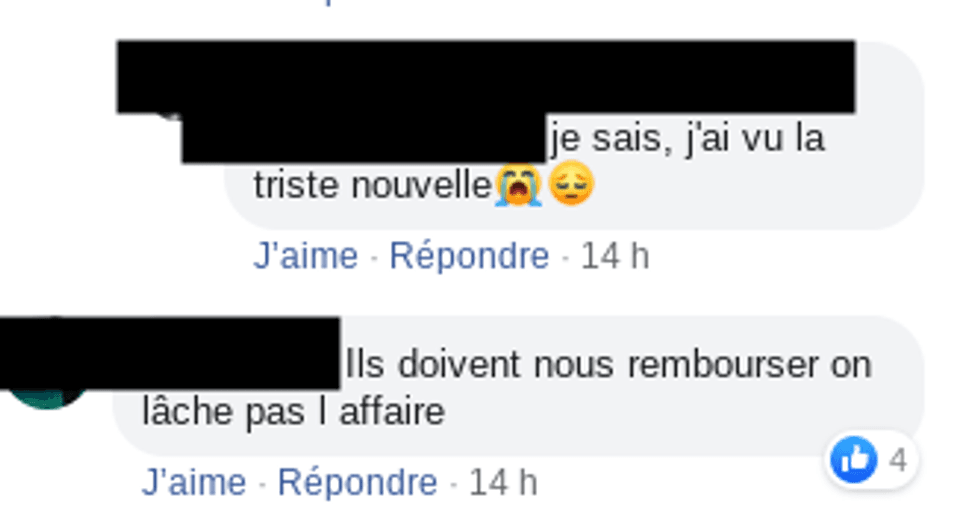980x527 pixels.
Task: Open the redacted tagged name before 'je sais'
Action: tap(364, 138)
